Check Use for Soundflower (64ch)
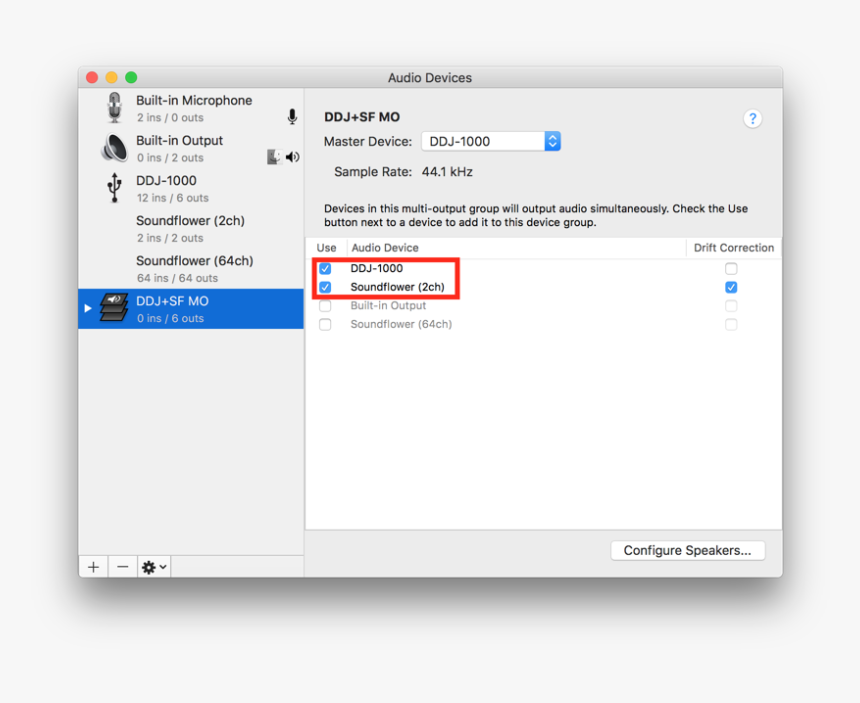Viewport: 860px width, 703px height. tap(325, 324)
